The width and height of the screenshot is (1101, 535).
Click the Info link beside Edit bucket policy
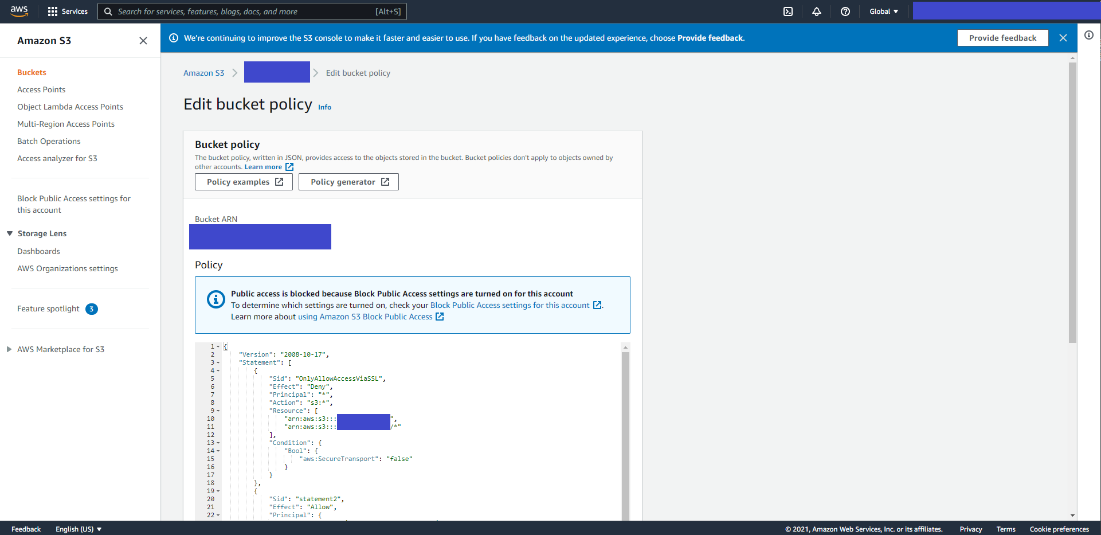(x=324, y=107)
